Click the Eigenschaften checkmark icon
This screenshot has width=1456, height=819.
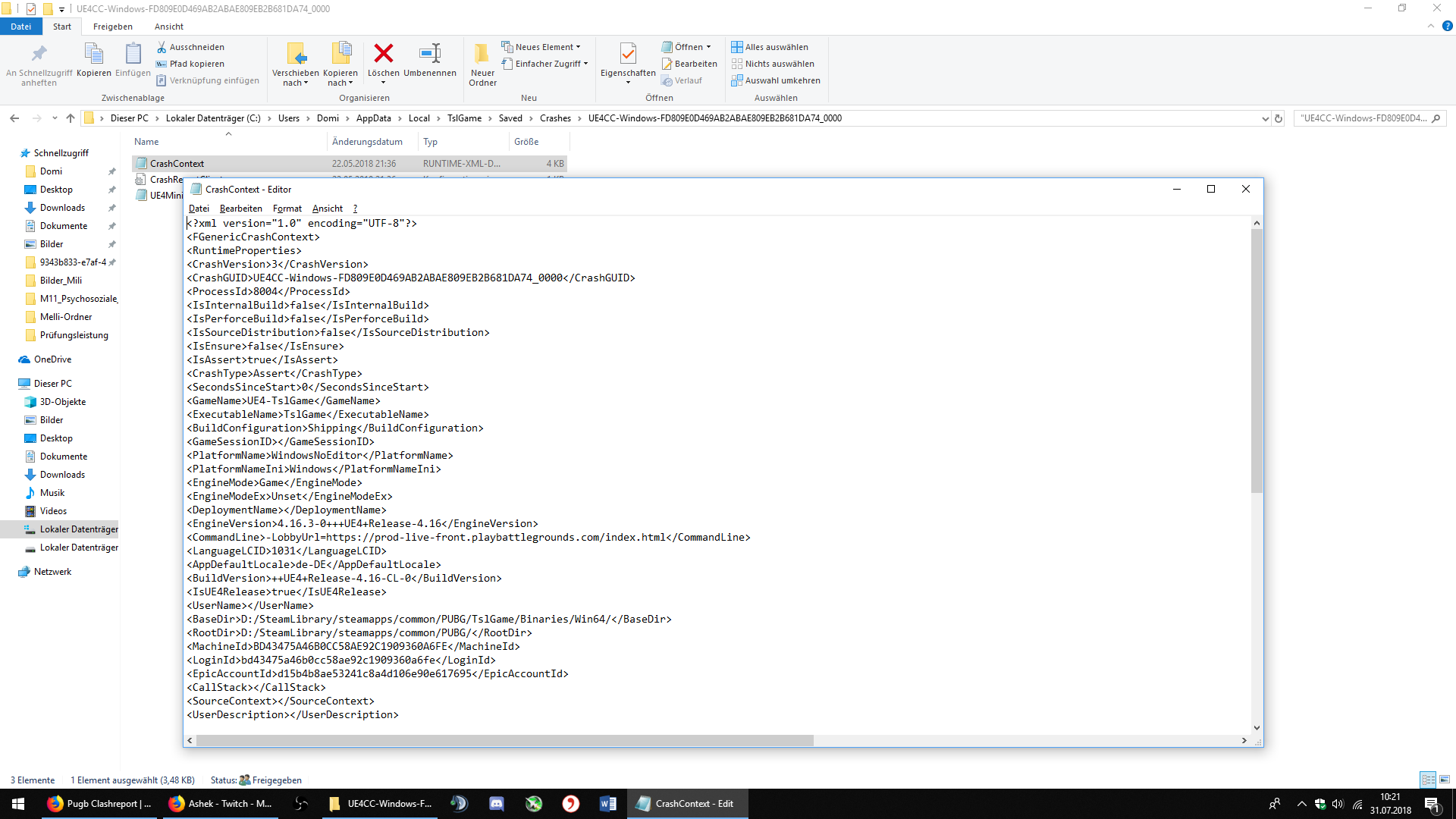click(x=628, y=53)
